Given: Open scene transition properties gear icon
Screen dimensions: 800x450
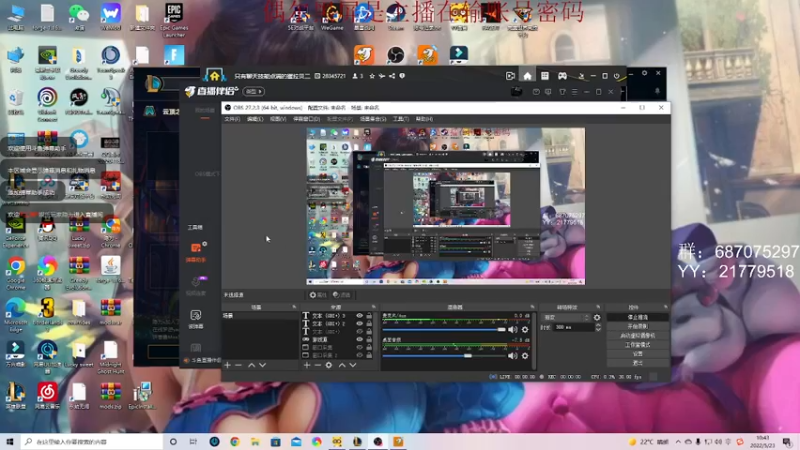Looking at the screenshot, I should click(x=597, y=317).
